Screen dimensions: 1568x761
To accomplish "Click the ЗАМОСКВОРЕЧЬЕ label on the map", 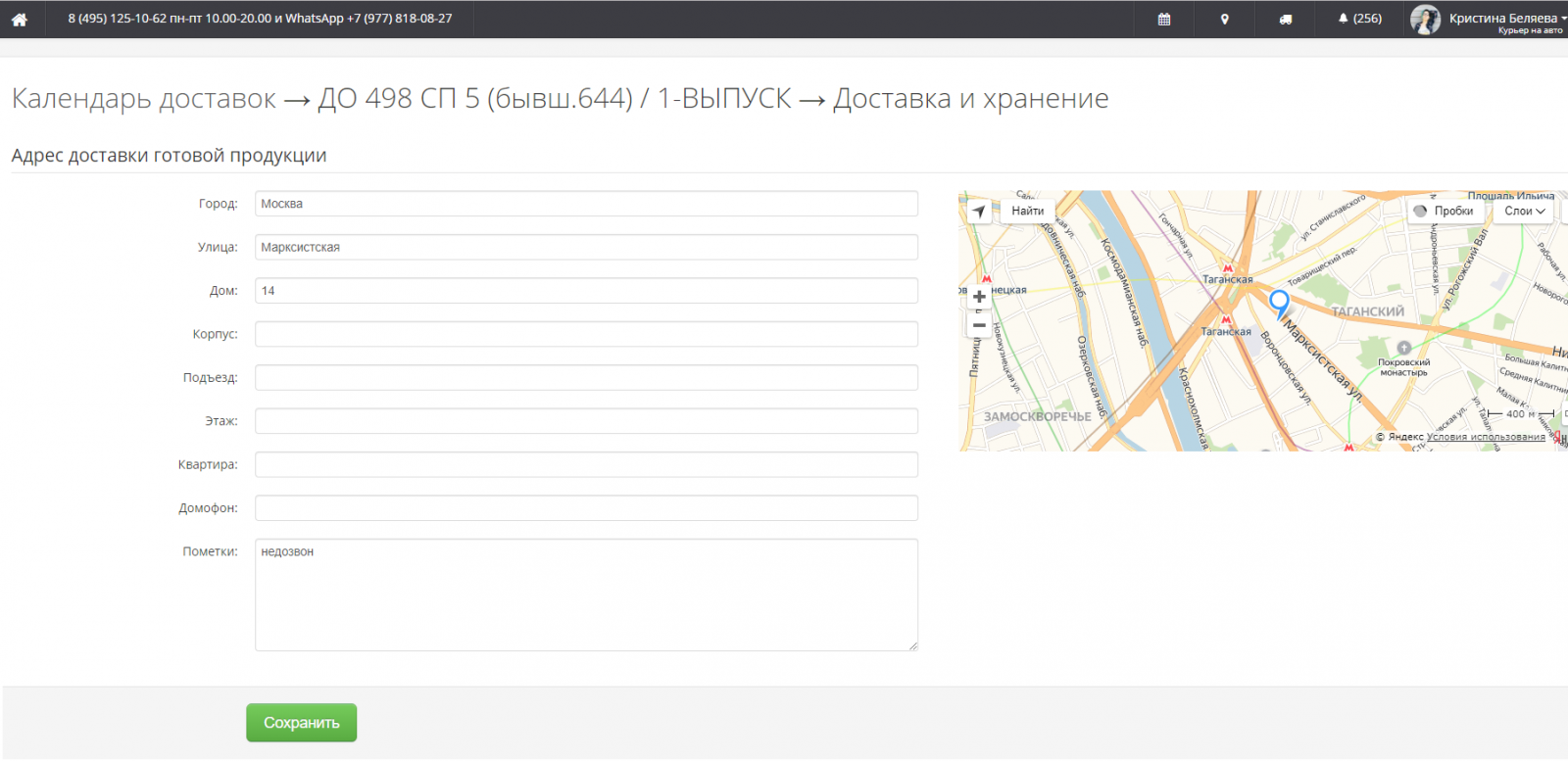I will [x=1037, y=416].
